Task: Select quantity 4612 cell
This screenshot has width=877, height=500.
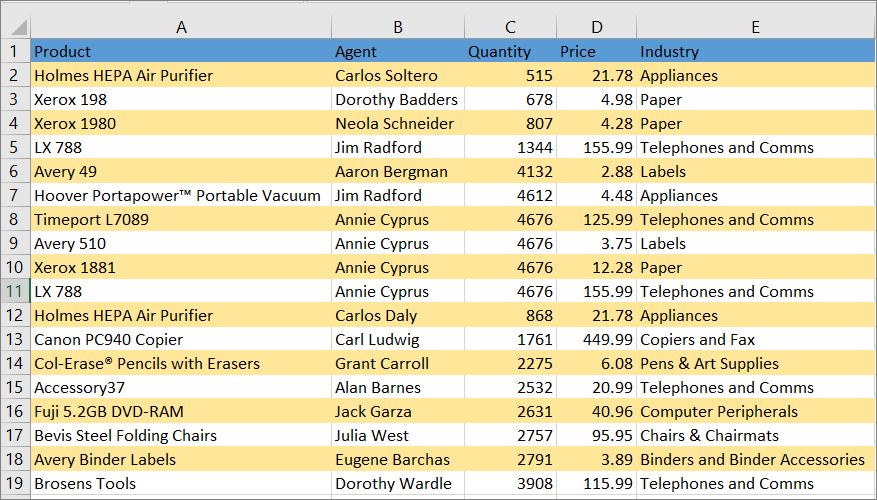Action: click(x=510, y=195)
